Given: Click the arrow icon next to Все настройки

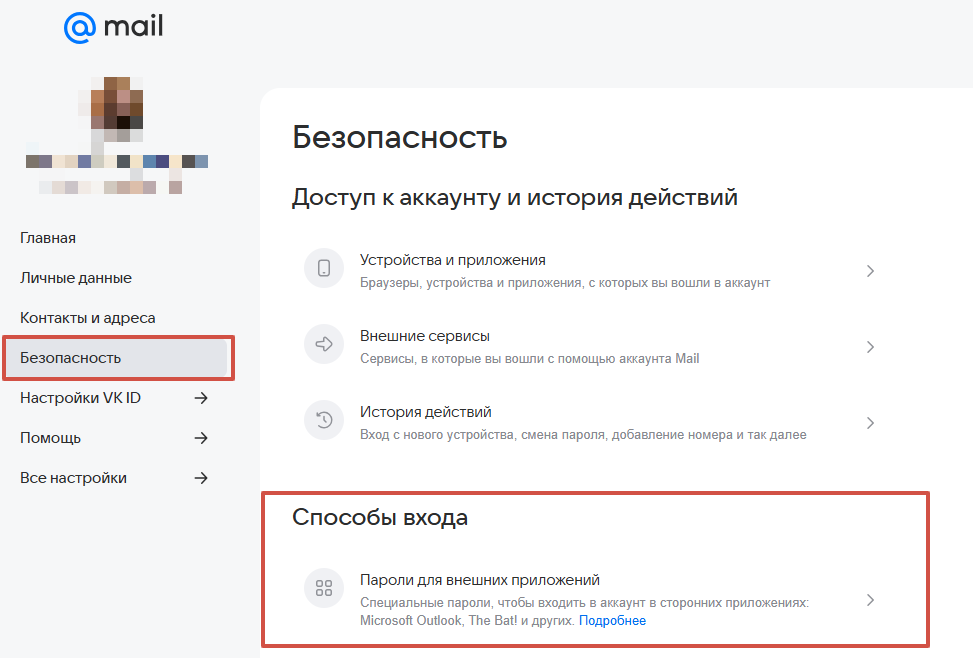Looking at the screenshot, I should (201, 478).
